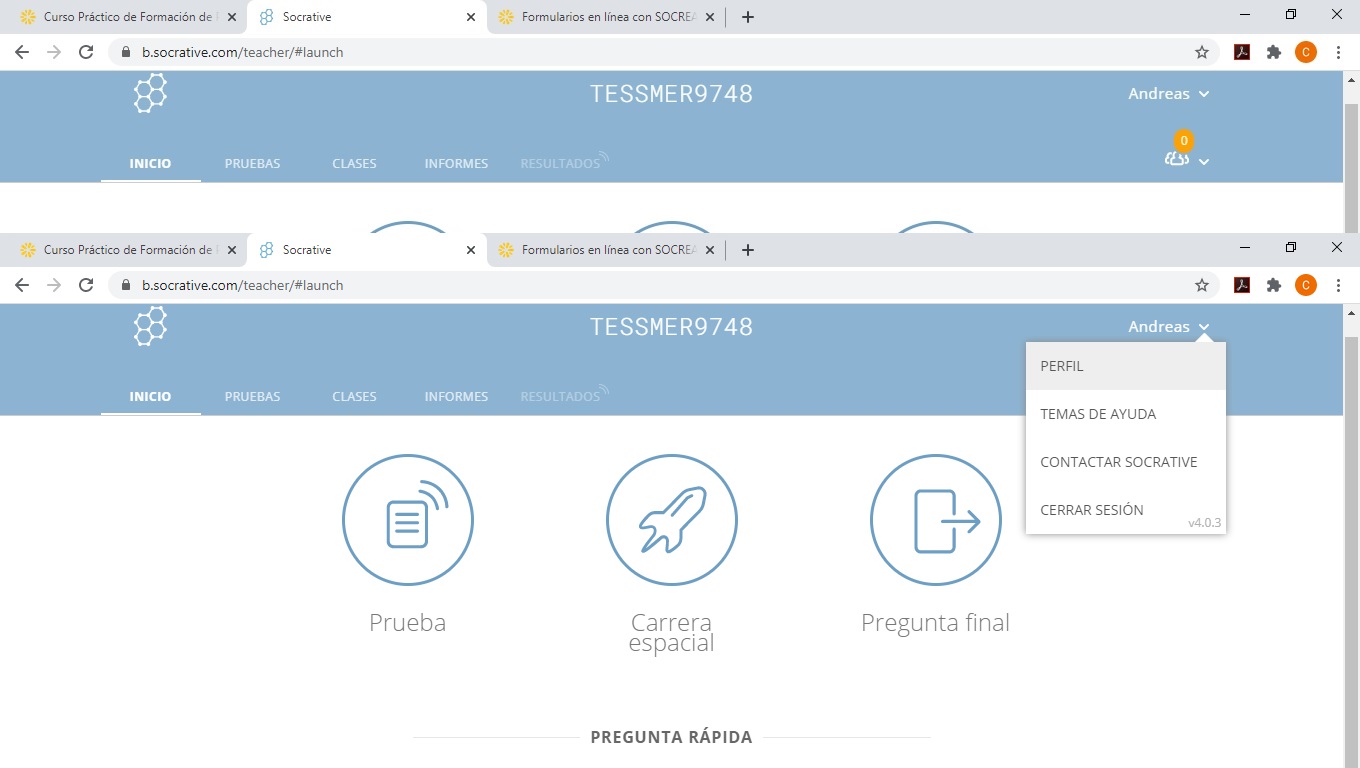Open Adobe PDF extension in lower window
Screen dimensions: 1360x768
1242,285
